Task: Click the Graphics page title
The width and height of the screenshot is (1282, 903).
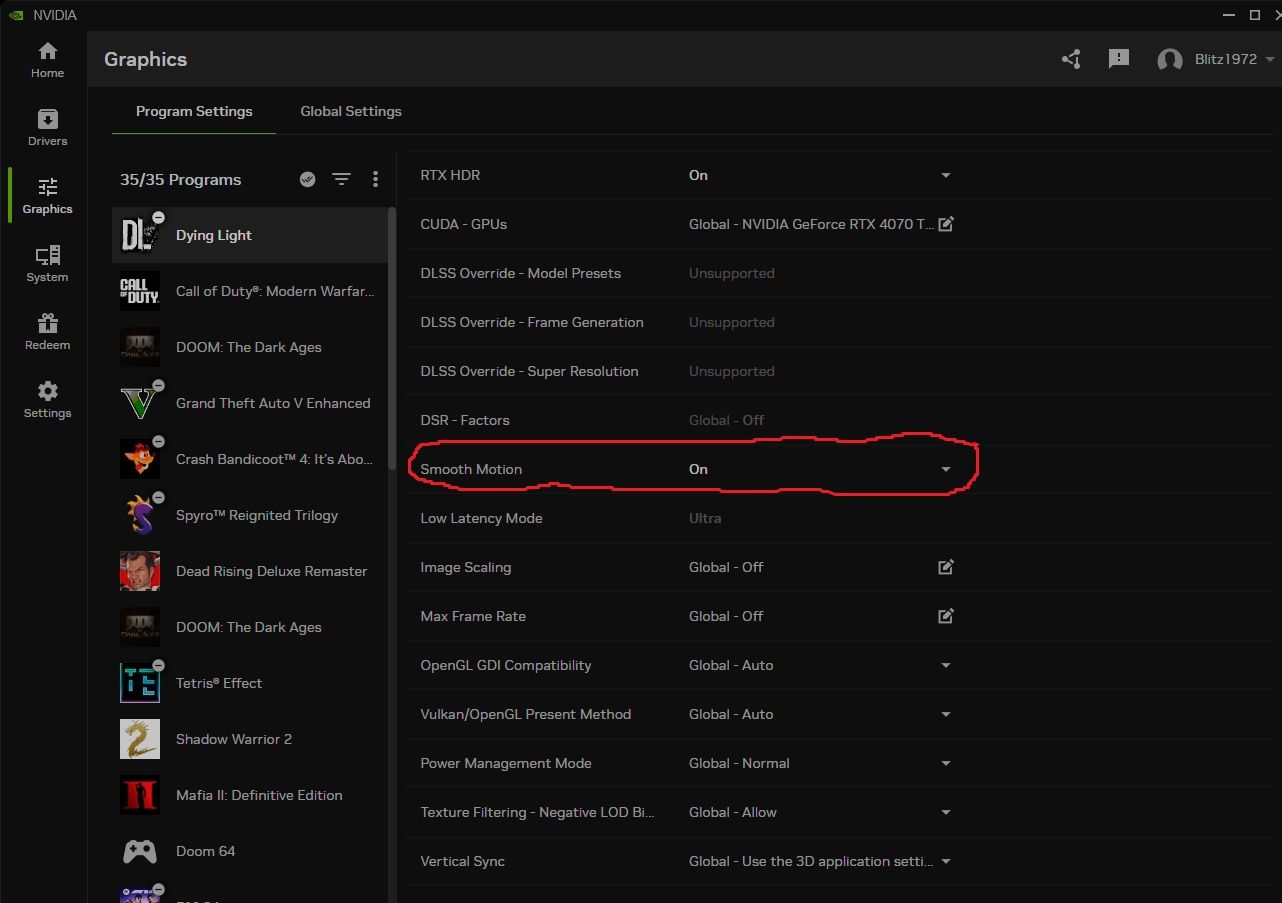Action: point(145,59)
